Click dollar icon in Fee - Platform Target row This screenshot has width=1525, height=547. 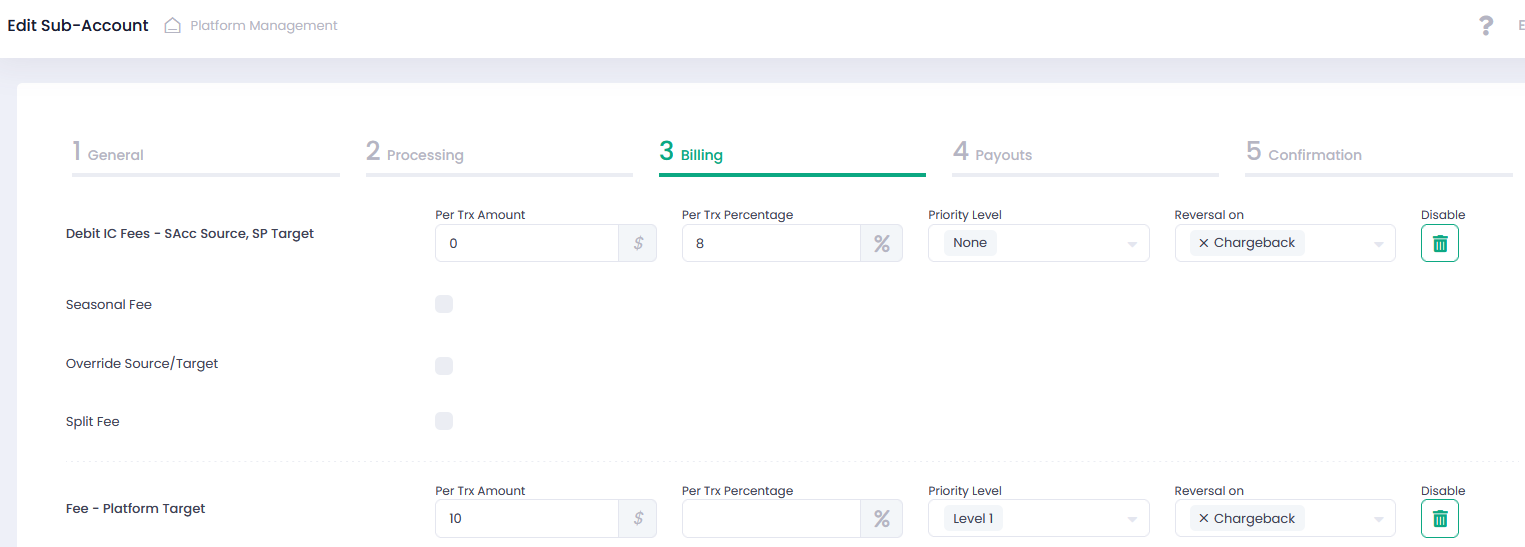[x=638, y=518]
